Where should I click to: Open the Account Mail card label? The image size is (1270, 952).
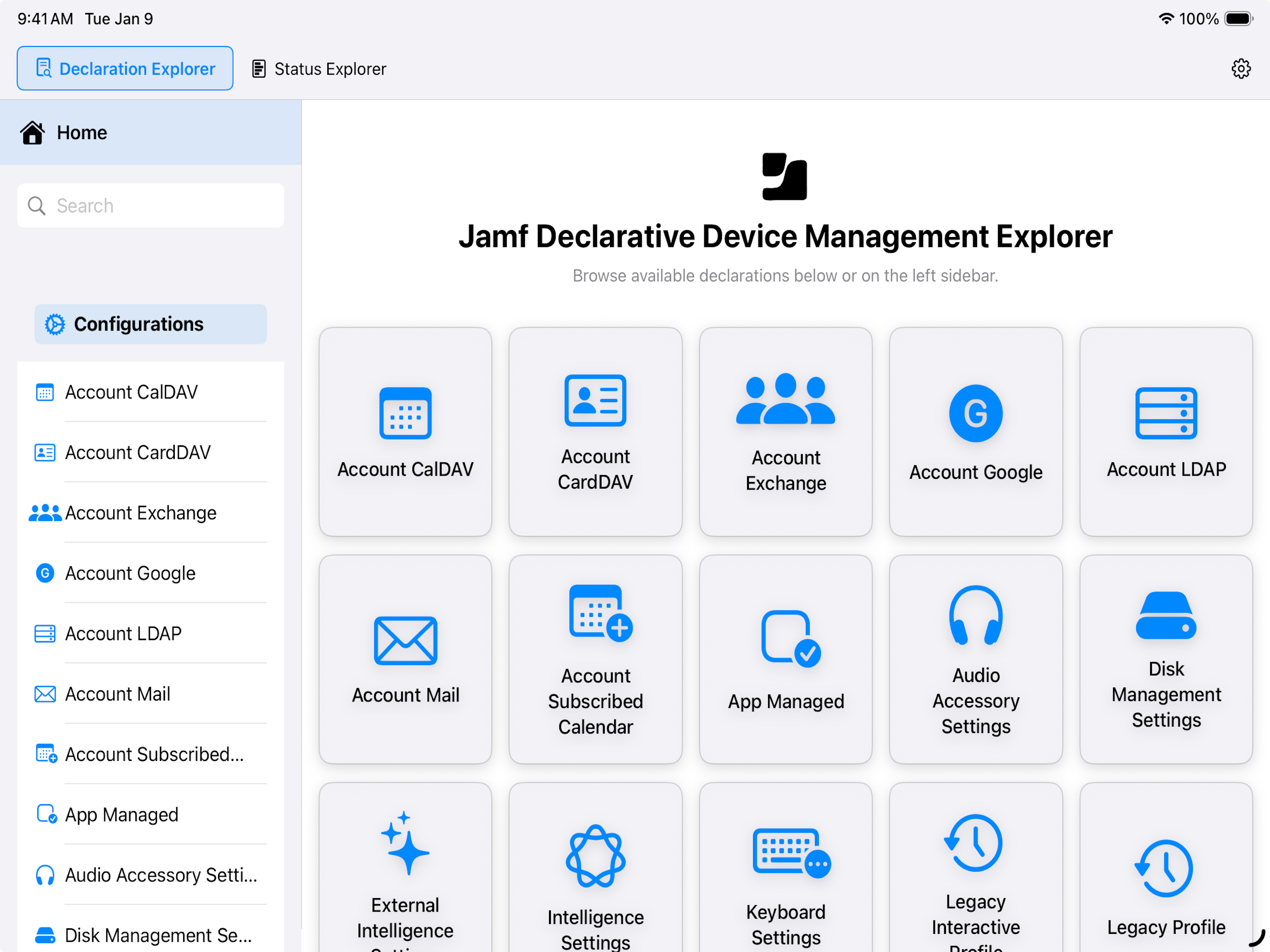405,695
